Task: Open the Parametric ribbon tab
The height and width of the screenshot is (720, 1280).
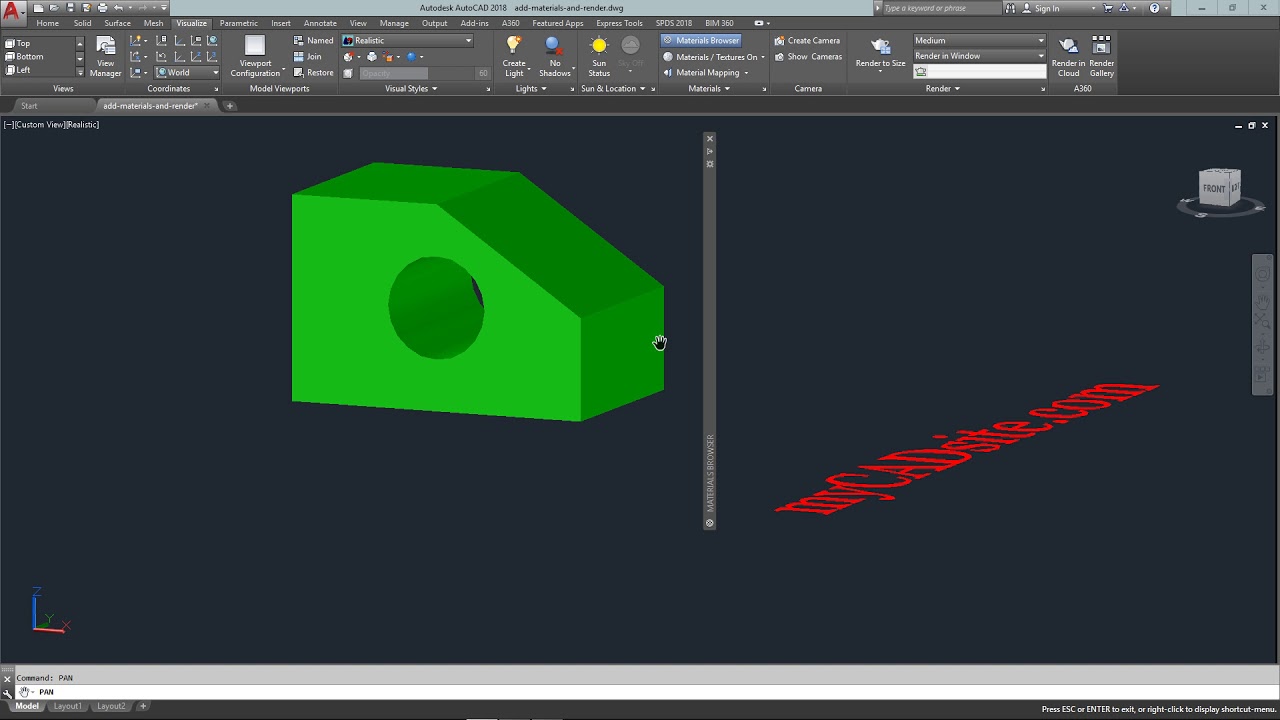Action: coord(238,23)
